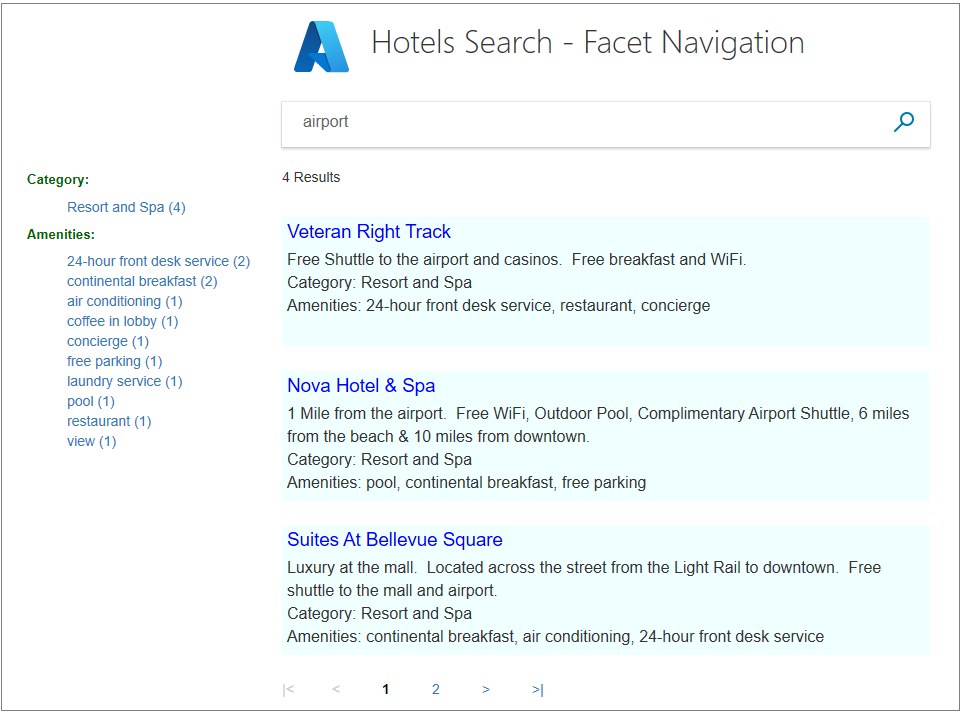Go to next results page arrow

pyautogui.click(x=486, y=689)
